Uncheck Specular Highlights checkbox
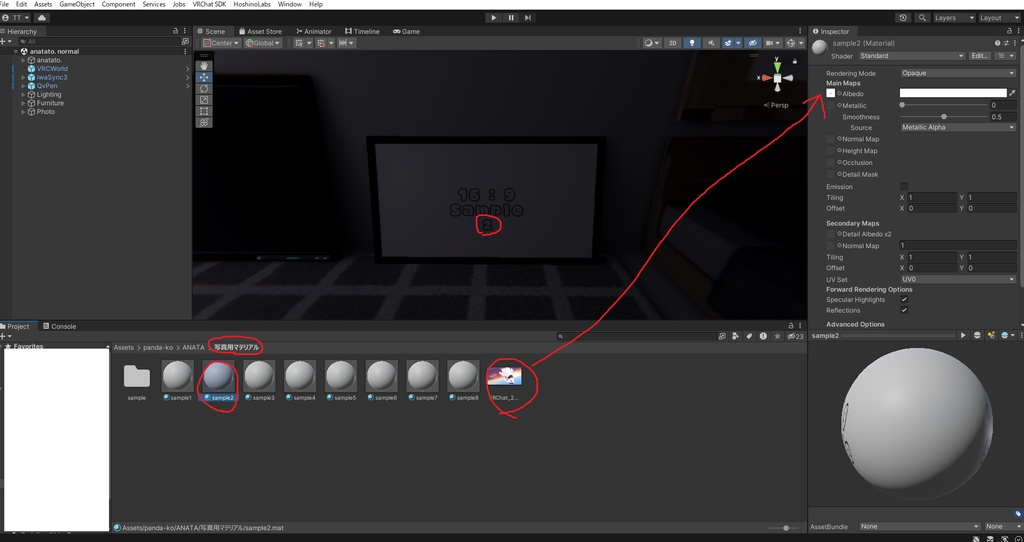The width and height of the screenshot is (1024, 542). 904,300
